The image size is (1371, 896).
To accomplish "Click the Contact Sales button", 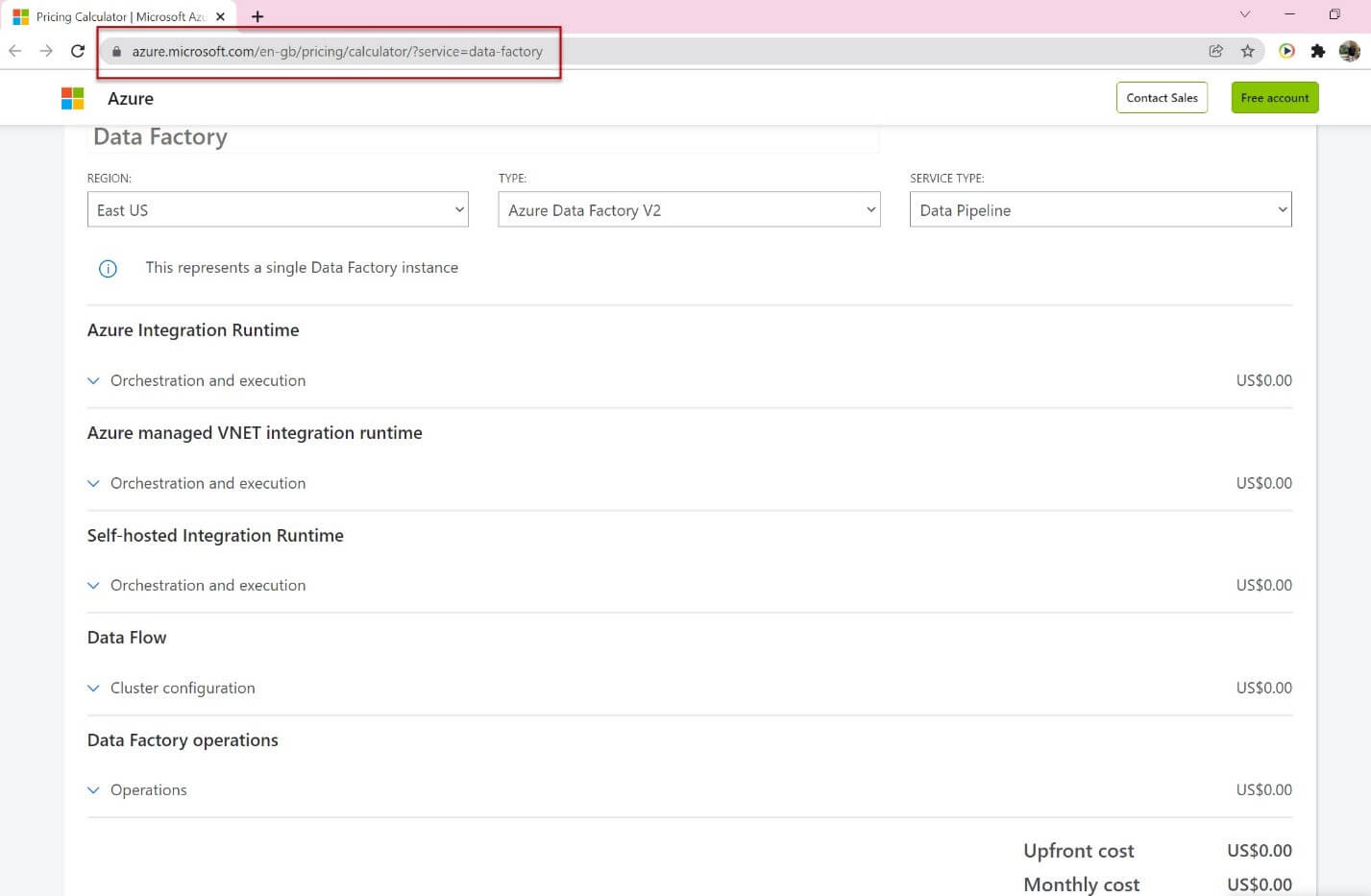I will coord(1162,98).
